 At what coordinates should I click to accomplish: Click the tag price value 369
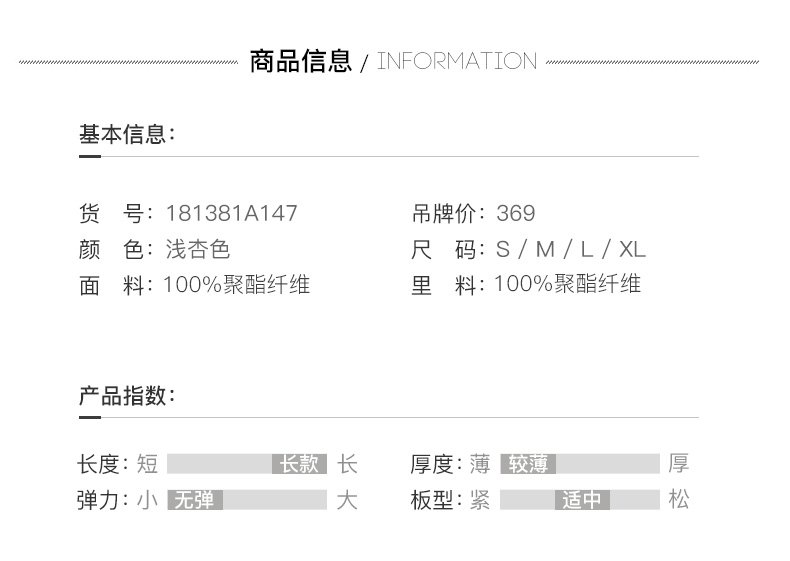coord(516,213)
